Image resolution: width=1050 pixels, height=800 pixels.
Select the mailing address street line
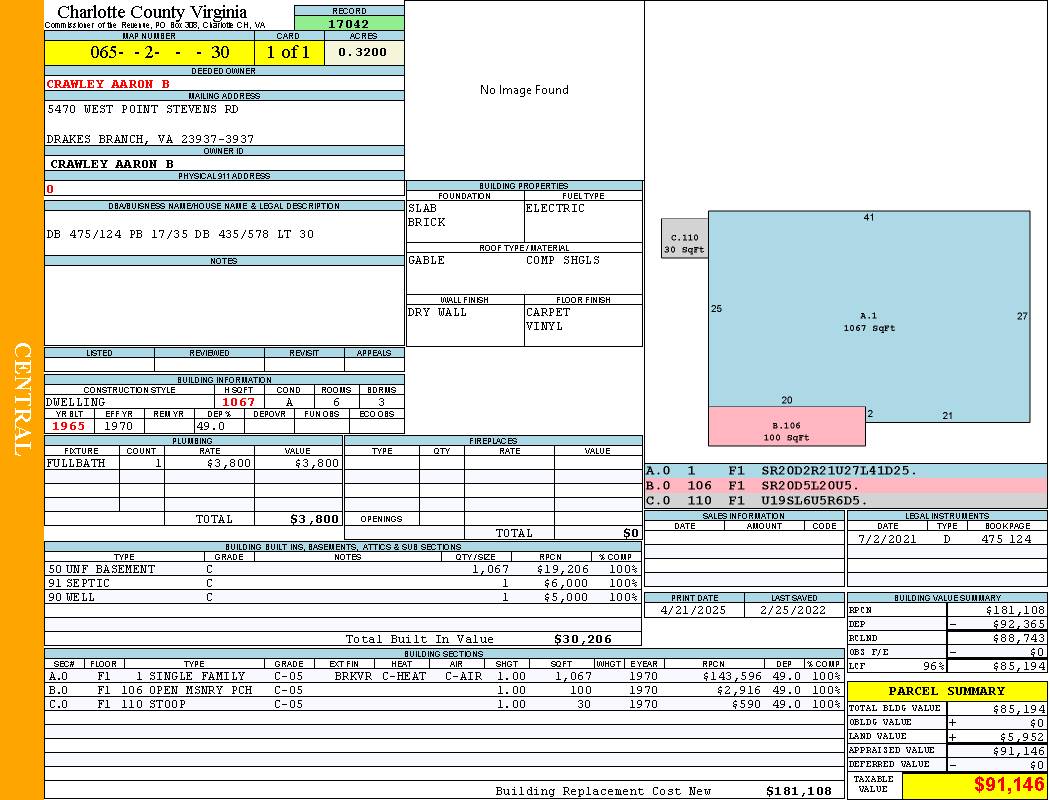point(143,109)
